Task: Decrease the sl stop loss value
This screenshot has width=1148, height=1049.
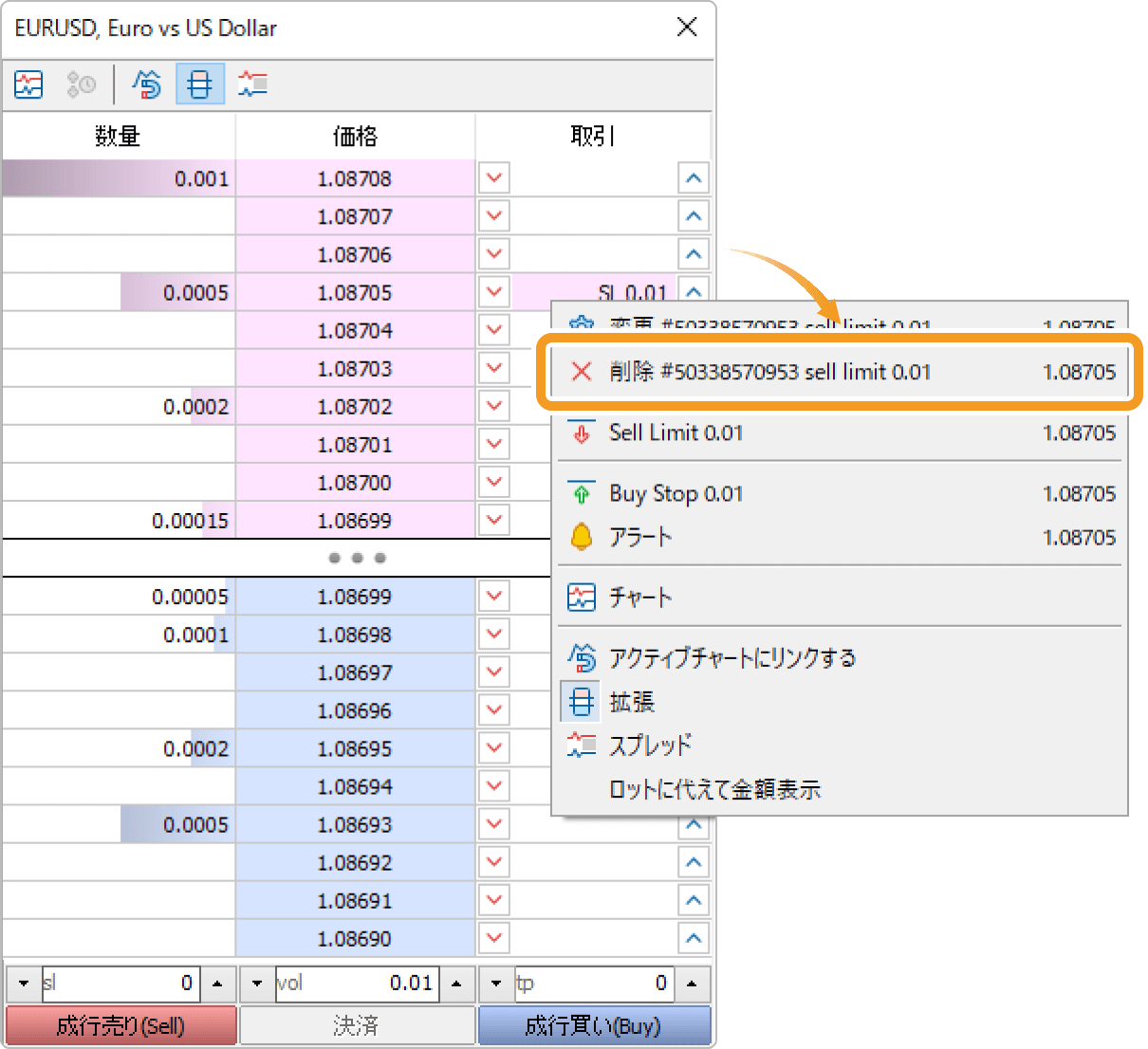Action: [x=24, y=984]
